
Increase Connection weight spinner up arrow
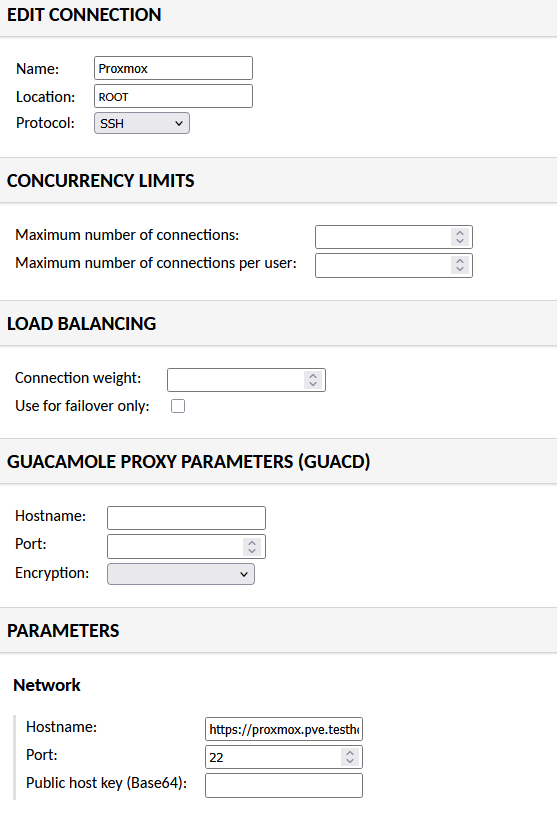[313, 376]
